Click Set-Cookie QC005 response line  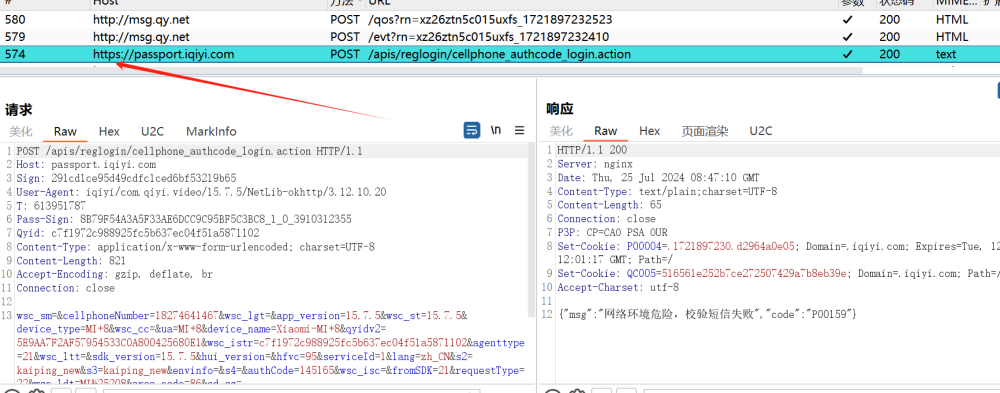(778, 274)
